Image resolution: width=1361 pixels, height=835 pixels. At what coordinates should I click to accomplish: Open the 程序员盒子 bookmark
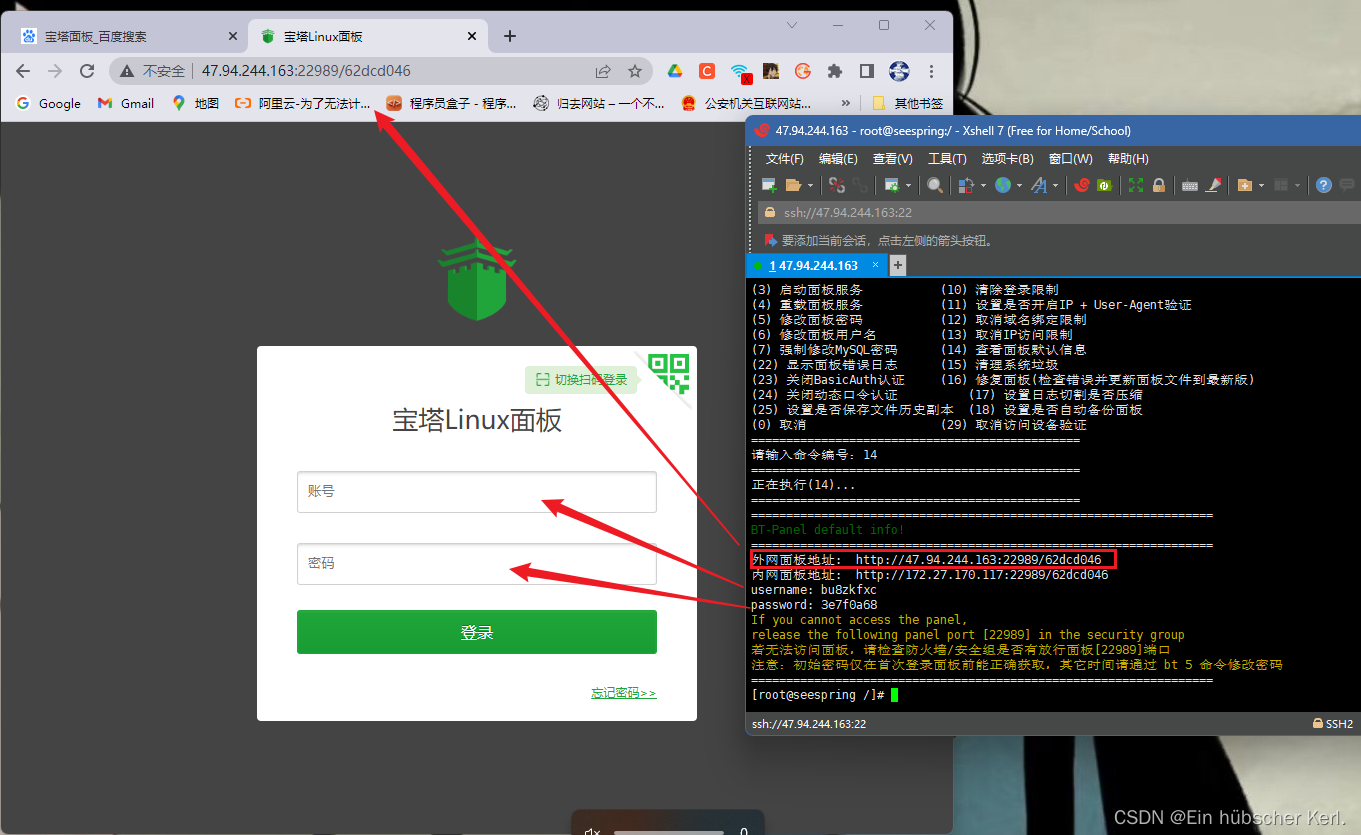coord(451,103)
